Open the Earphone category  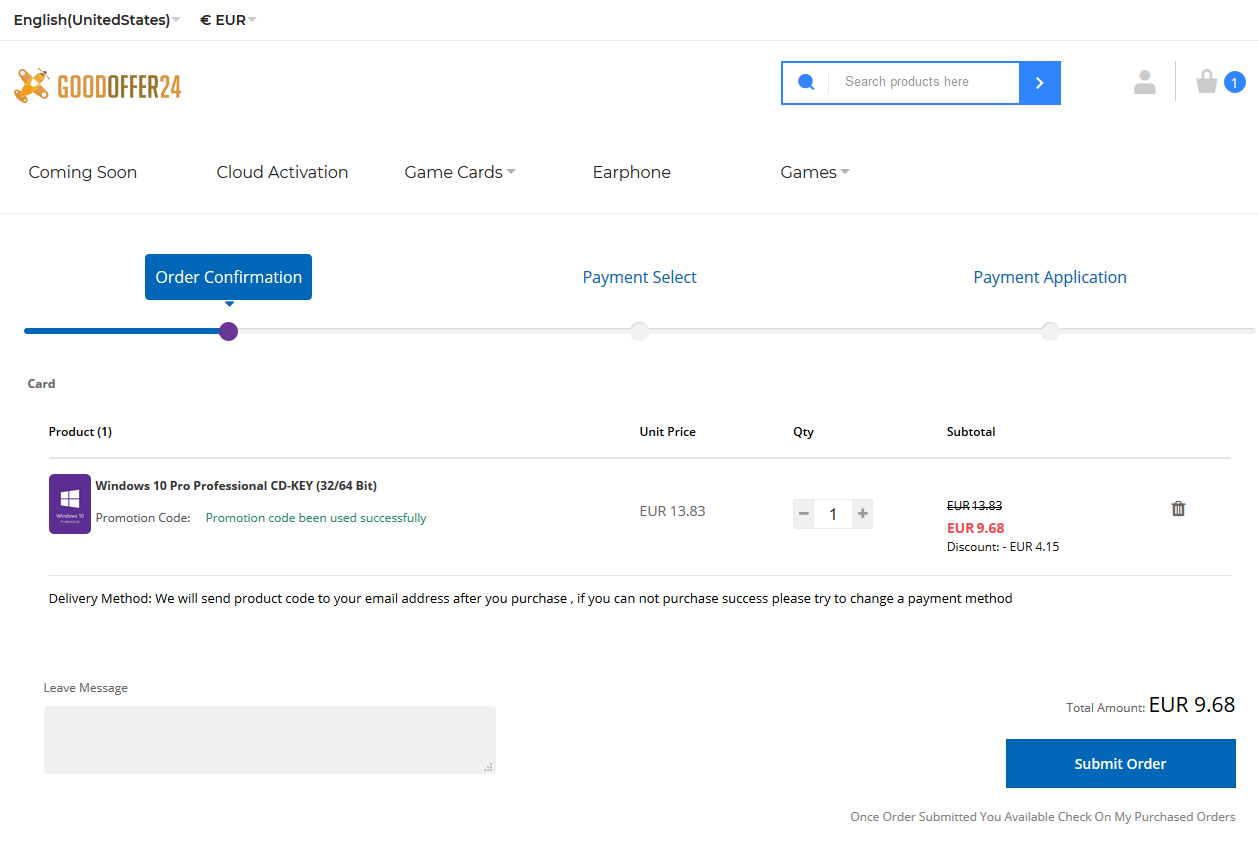point(632,172)
